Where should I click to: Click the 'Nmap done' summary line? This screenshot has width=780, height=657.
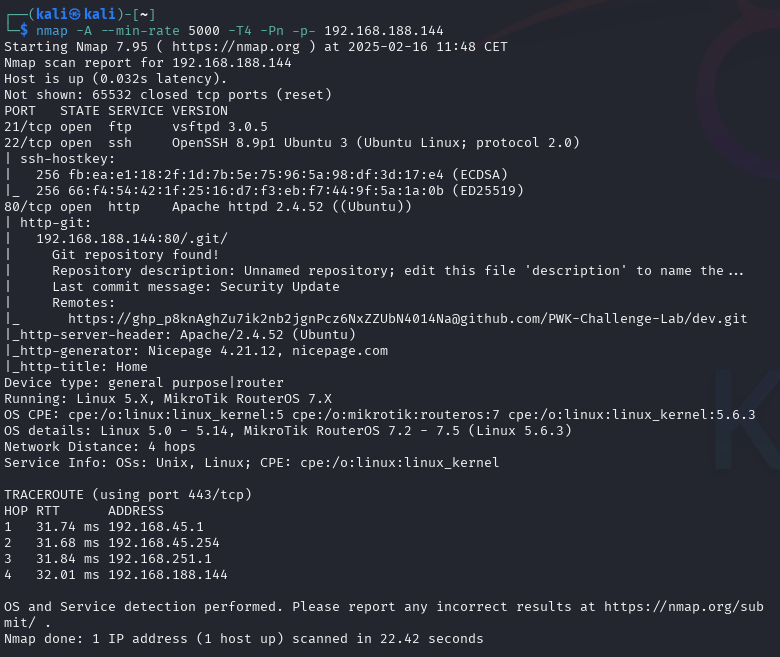pos(244,639)
